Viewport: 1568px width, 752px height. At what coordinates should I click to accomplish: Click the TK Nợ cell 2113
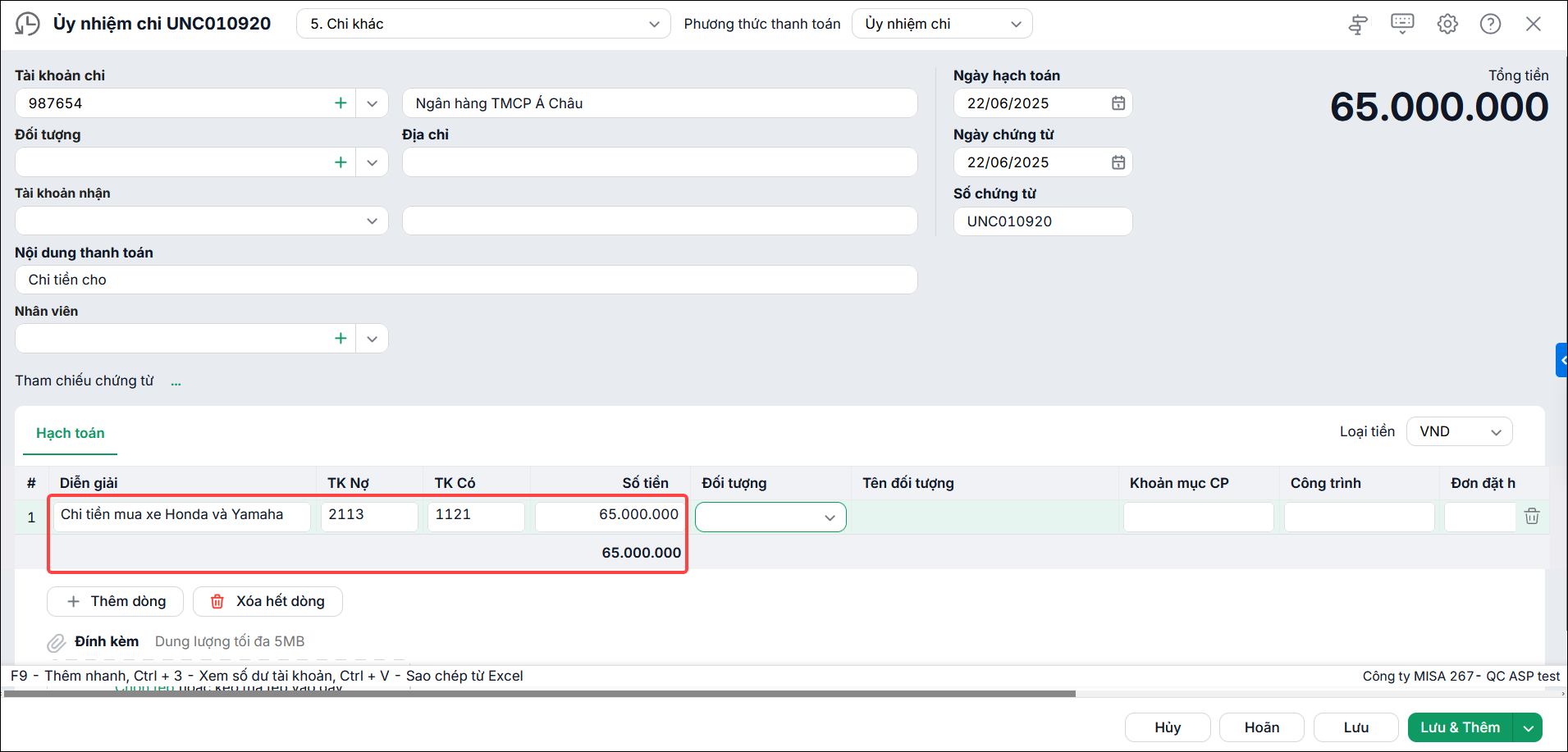369,516
